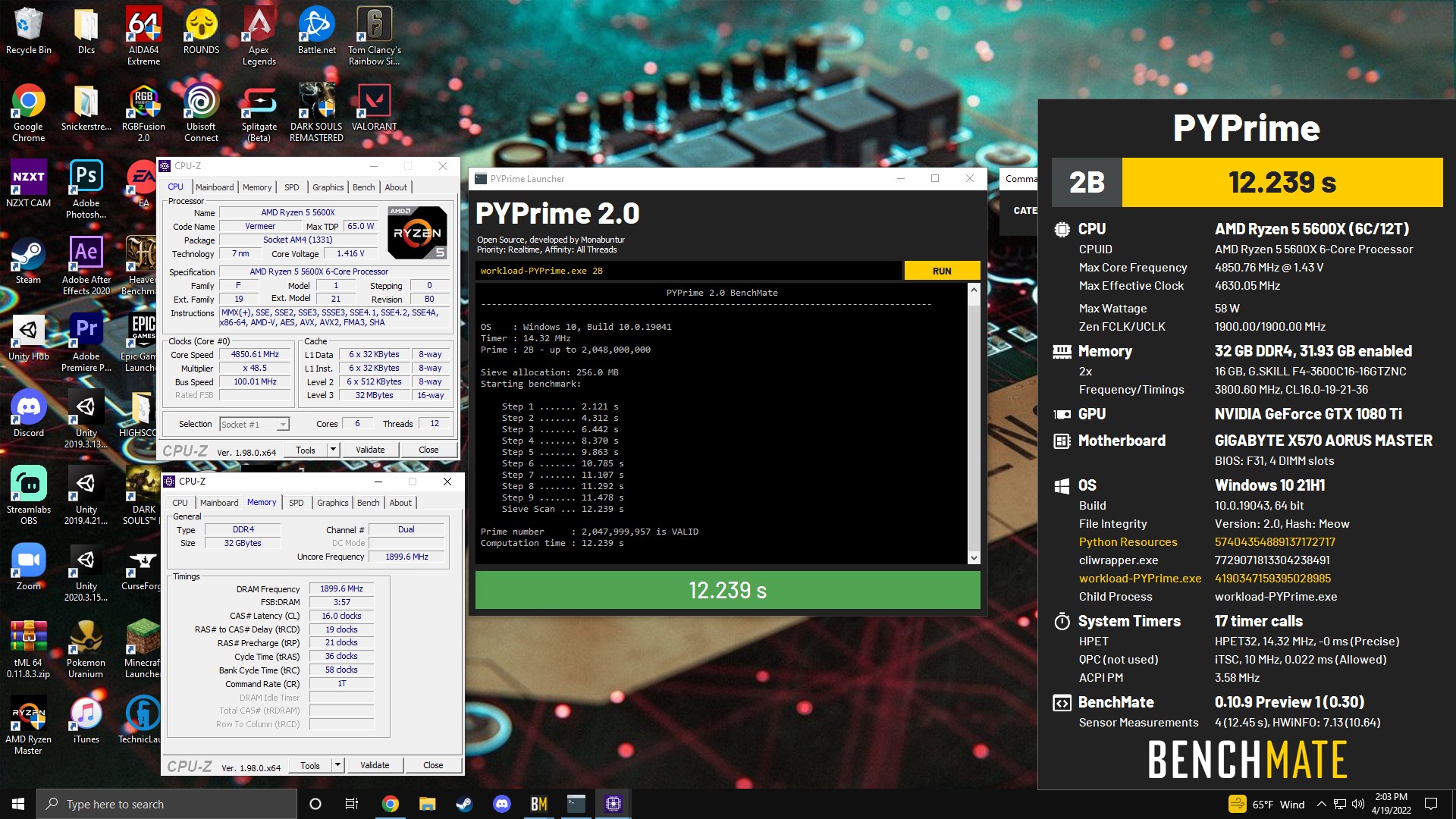Open iTunes desktop icon
Screen dimensions: 1456x819
[x=86, y=720]
